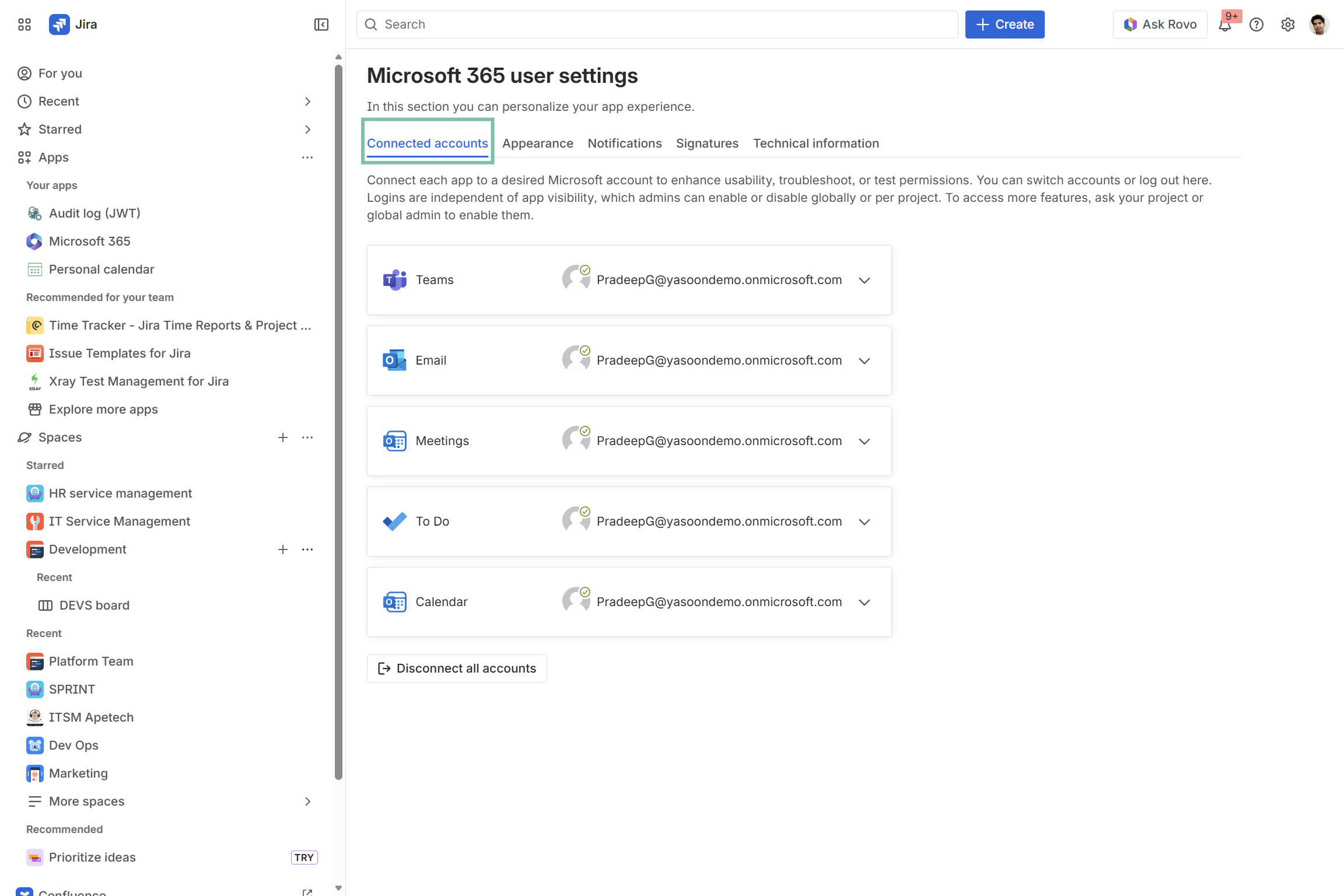Open the Technical information tab

click(816, 143)
